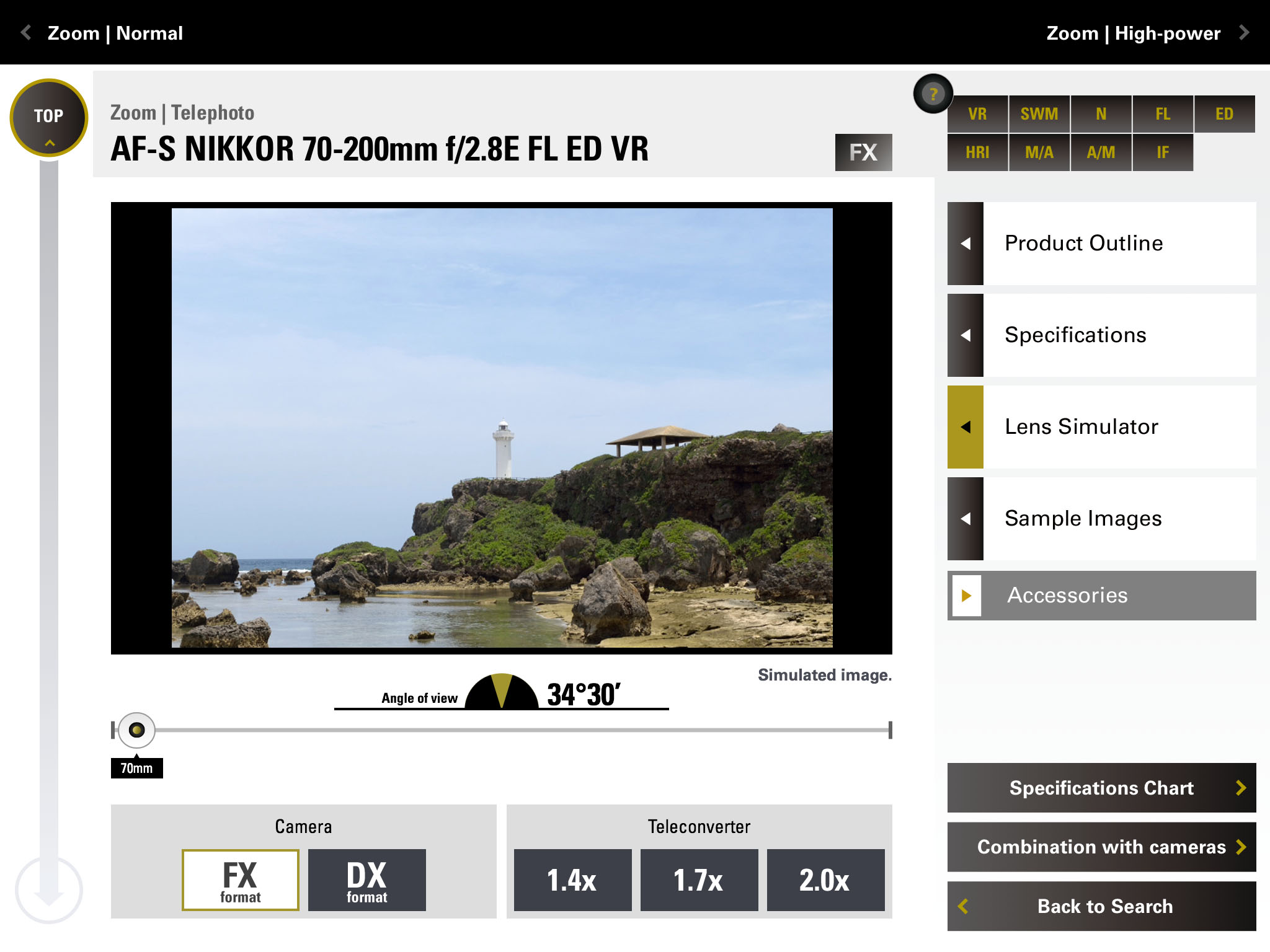Viewport: 1270px width, 952px height.
Task: Open the help question mark icon
Action: point(933,94)
